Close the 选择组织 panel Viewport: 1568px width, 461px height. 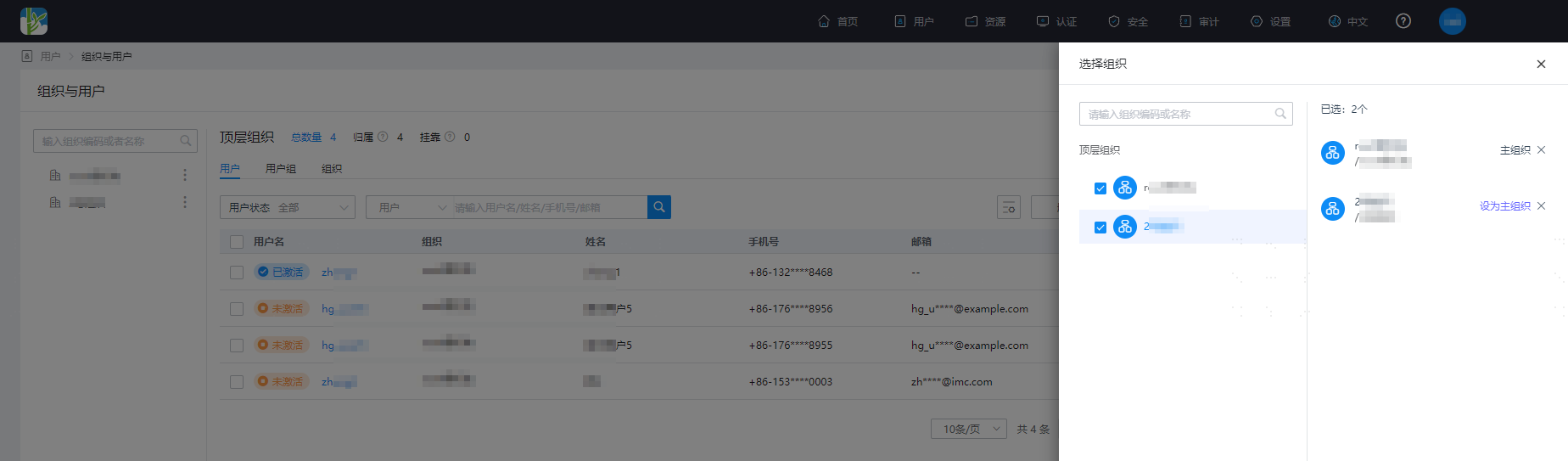coord(1541,64)
